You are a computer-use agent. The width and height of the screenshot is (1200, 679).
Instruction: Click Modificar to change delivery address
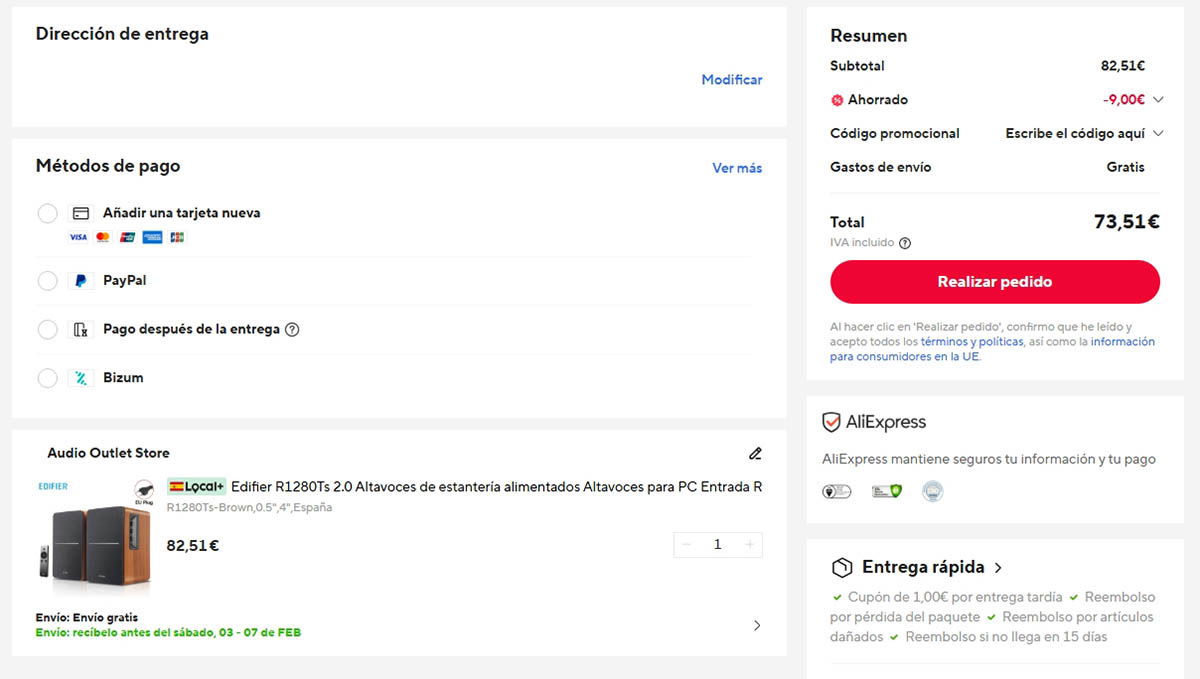(x=731, y=80)
